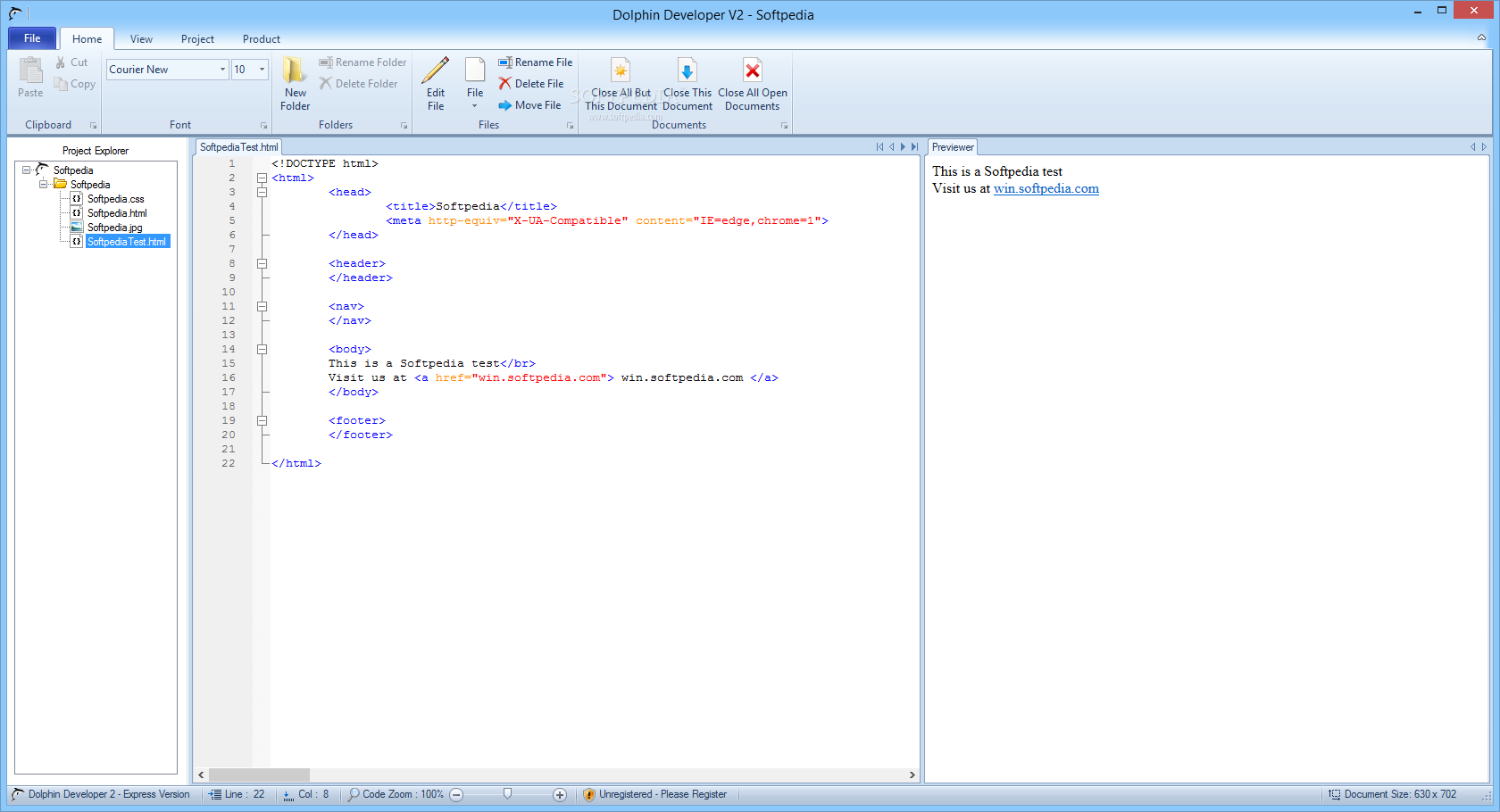Open the Courier New font dropdown
This screenshot has width=1500, height=812.
pos(222,70)
